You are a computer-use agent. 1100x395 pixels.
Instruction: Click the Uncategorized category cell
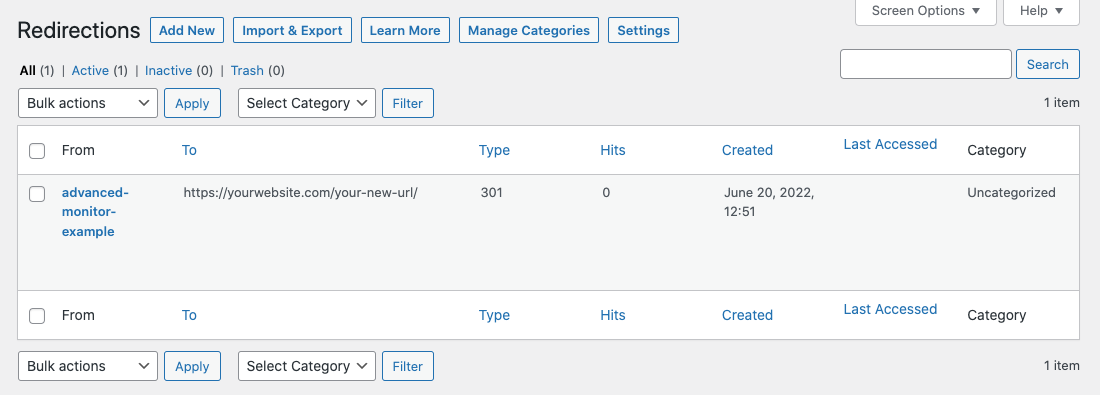coord(1011,192)
